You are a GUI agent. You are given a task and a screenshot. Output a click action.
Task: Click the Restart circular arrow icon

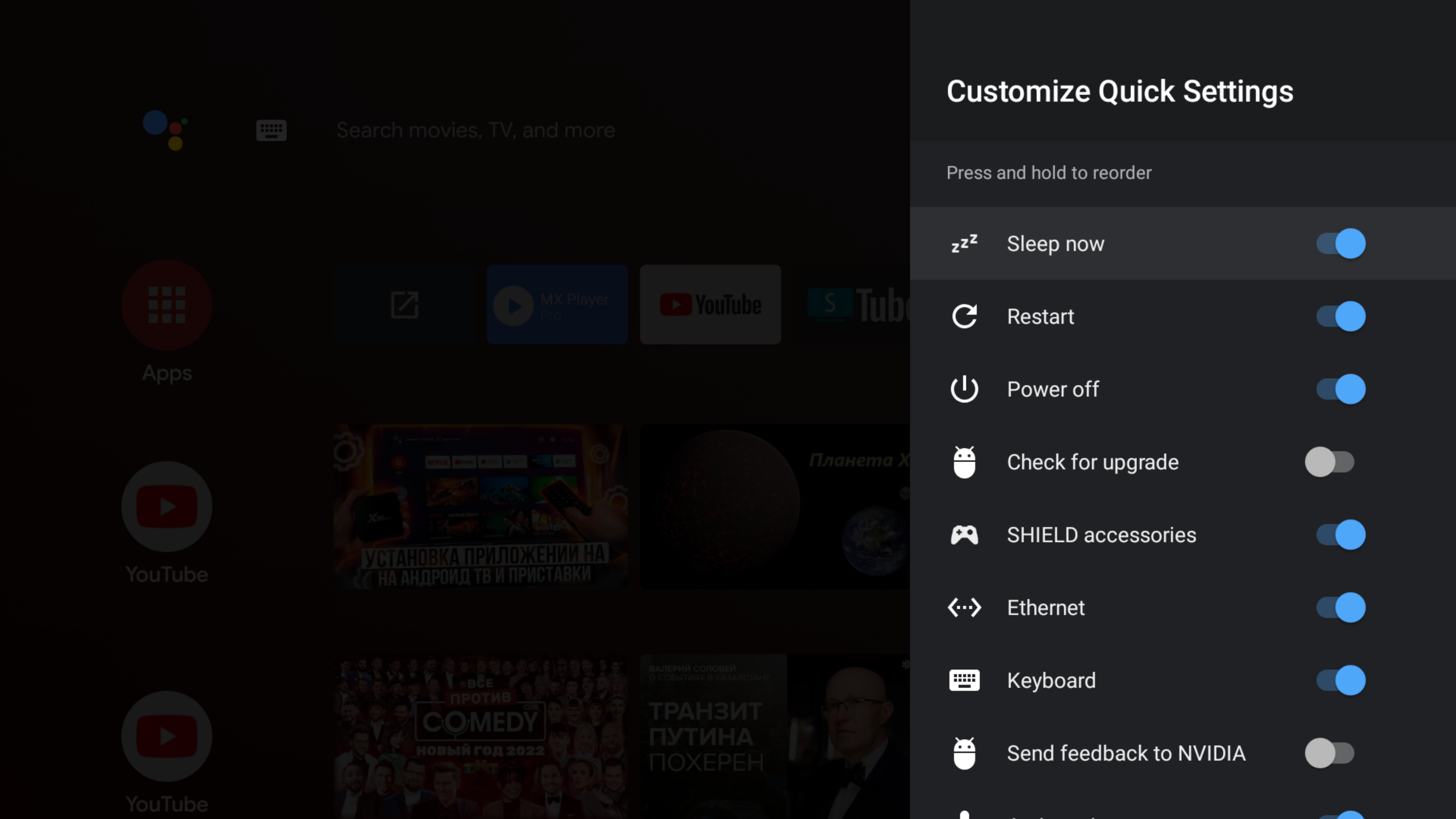pyautogui.click(x=964, y=317)
